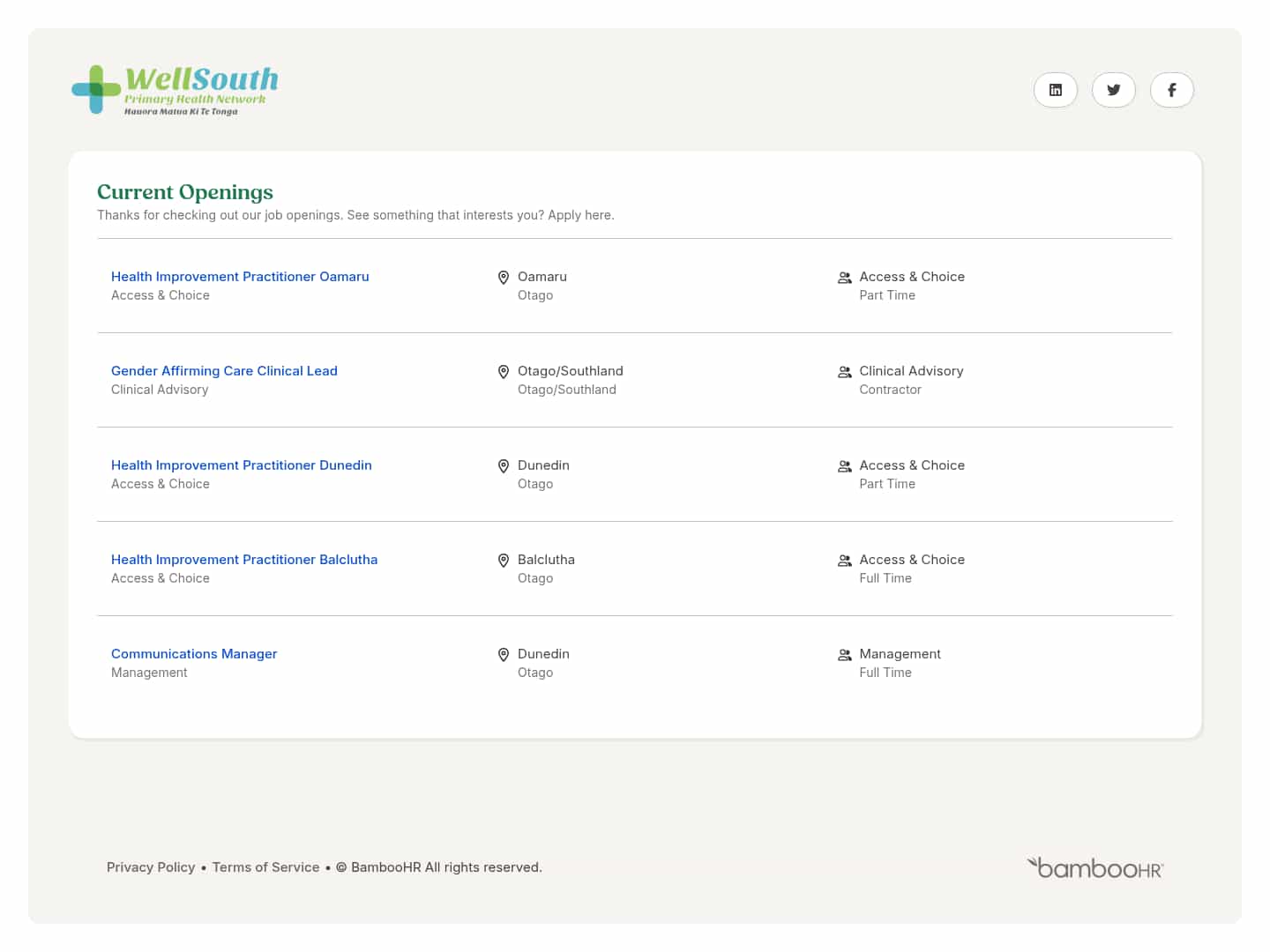Open the LinkedIn social icon
The width and height of the screenshot is (1270, 952).
(x=1056, y=90)
